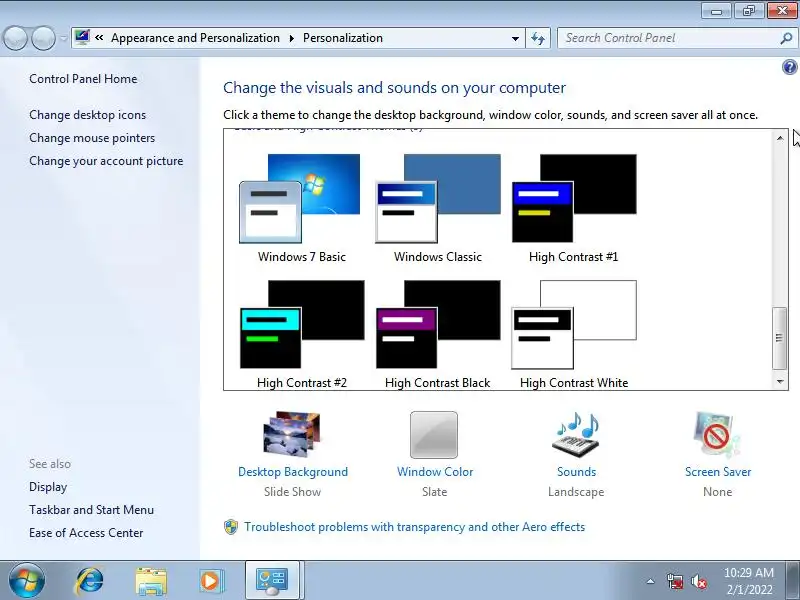Open Taskbar and Start Menu link
Screen dimensions: 800x600
tap(91, 510)
